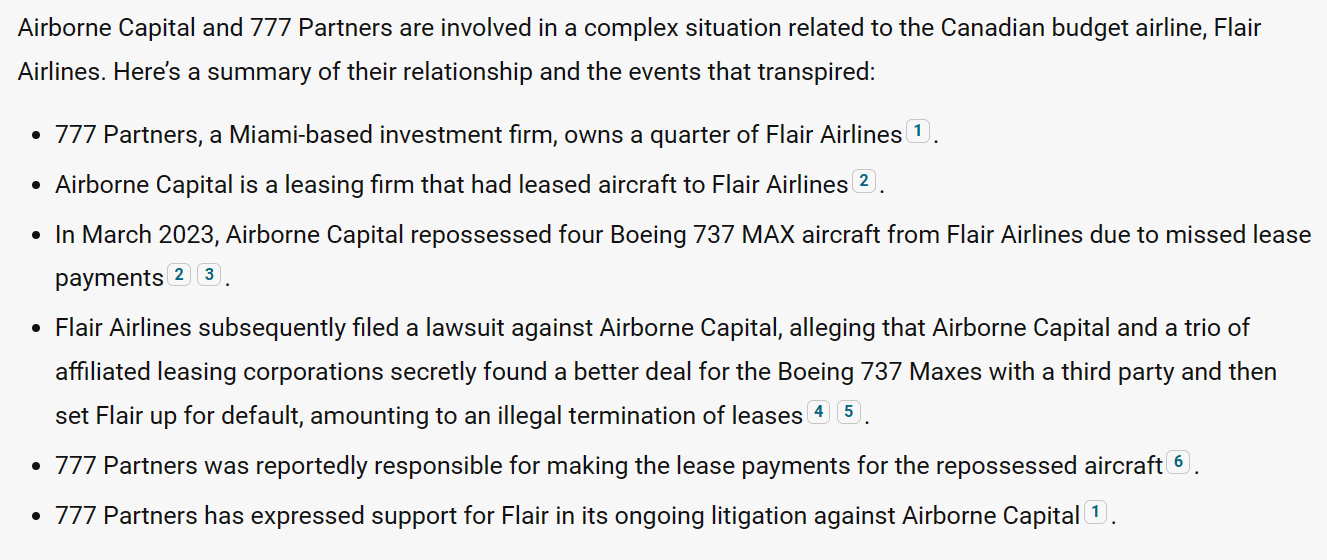Open citation 3 in the repossession bullet
This screenshot has height=560, width=1327.
click(209, 275)
